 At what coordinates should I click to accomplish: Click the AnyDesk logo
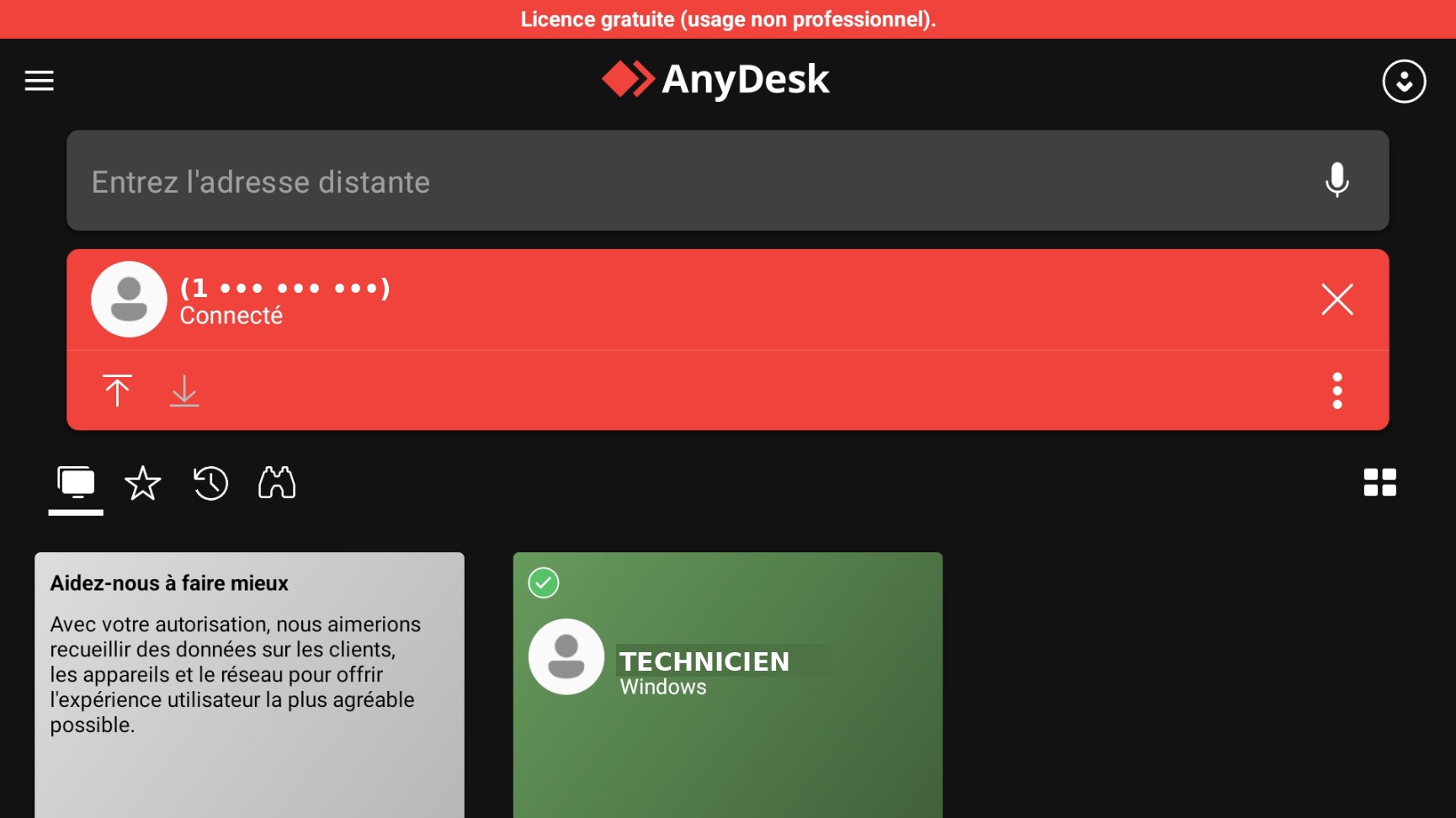click(x=716, y=80)
